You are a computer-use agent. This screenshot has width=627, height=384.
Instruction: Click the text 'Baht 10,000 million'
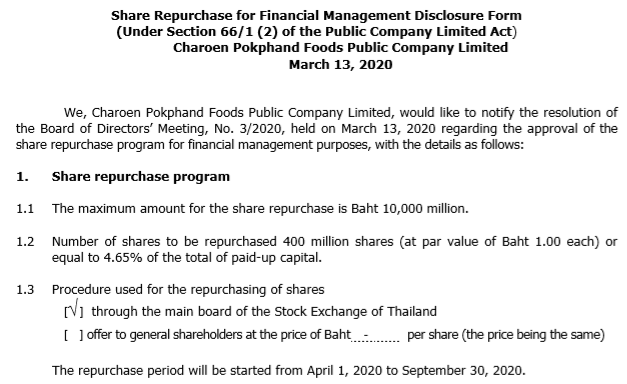click(408, 209)
